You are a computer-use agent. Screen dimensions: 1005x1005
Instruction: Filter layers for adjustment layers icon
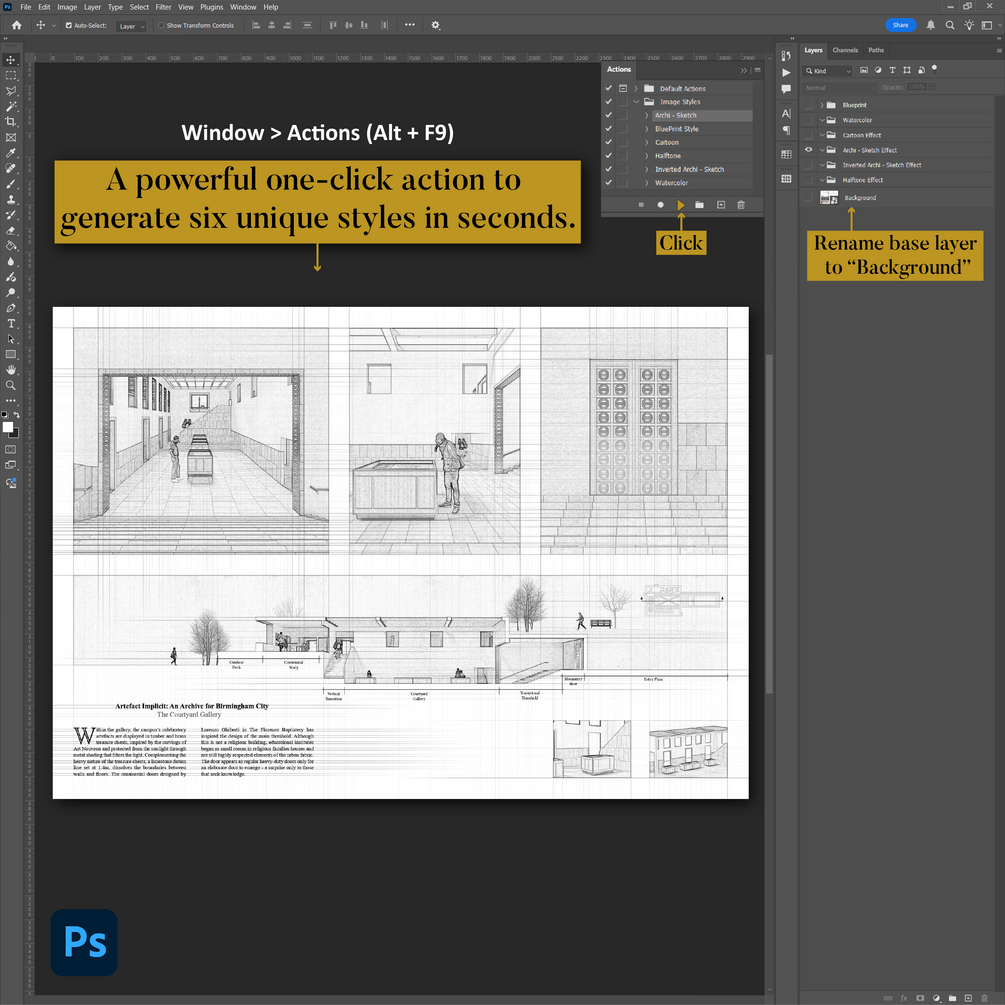[878, 70]
